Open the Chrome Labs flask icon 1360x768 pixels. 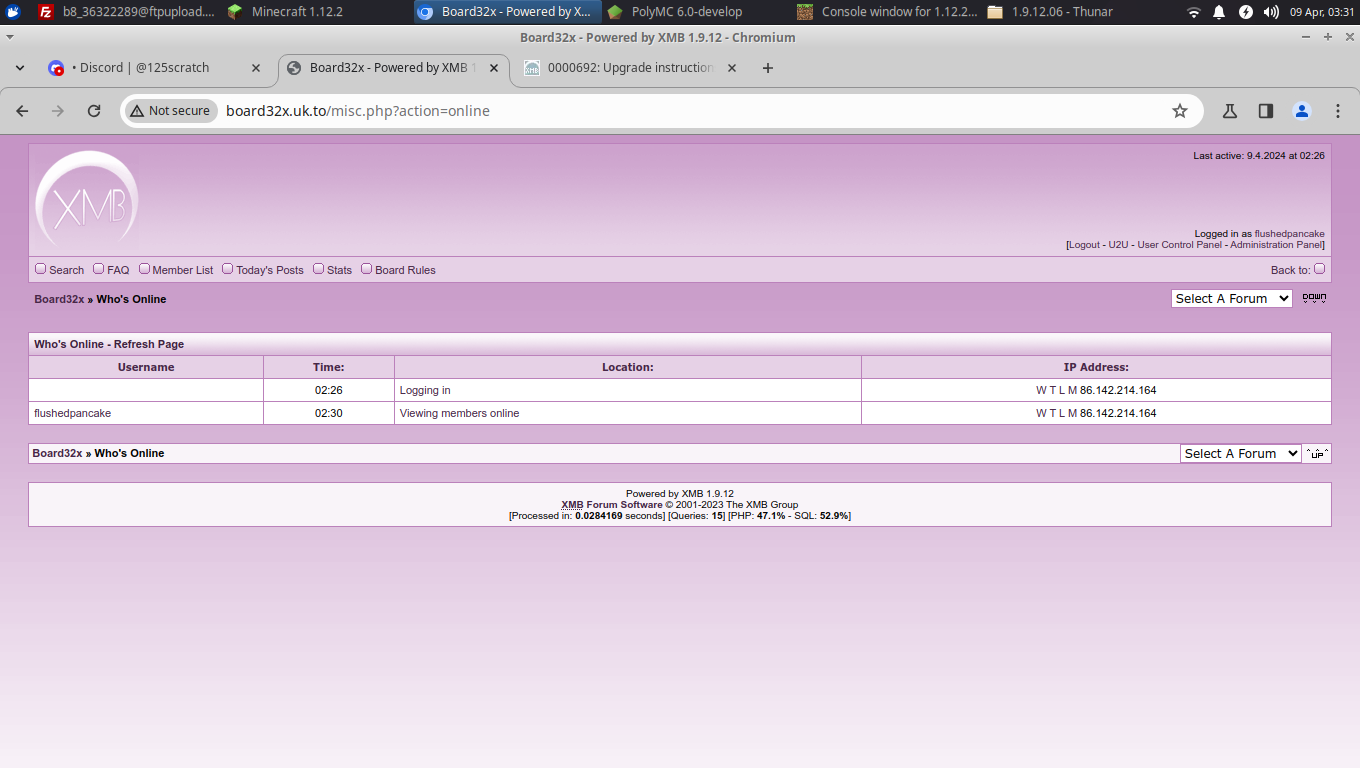point(1230,111)
